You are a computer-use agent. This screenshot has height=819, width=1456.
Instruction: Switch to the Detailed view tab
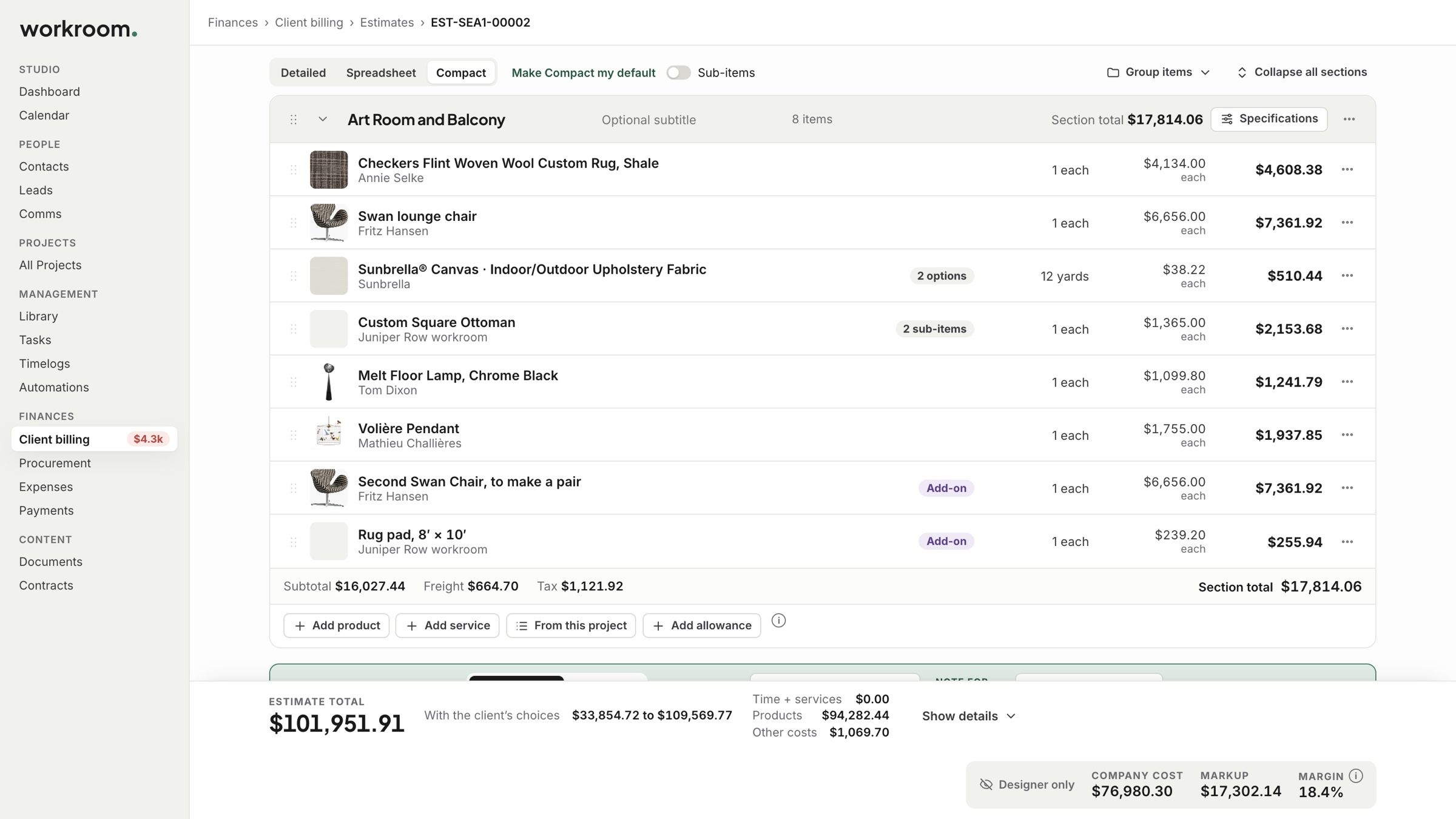(x=303, y=73)
